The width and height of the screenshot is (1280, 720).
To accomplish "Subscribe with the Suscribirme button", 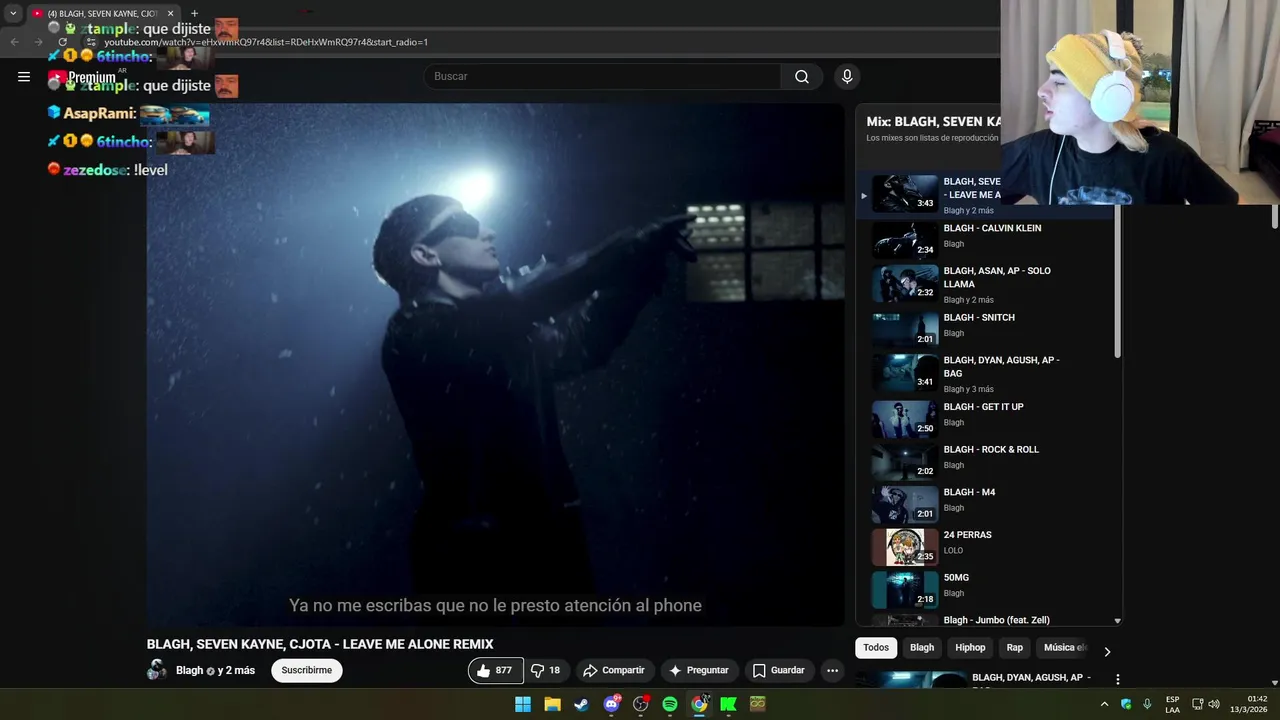I will [307, 670].
